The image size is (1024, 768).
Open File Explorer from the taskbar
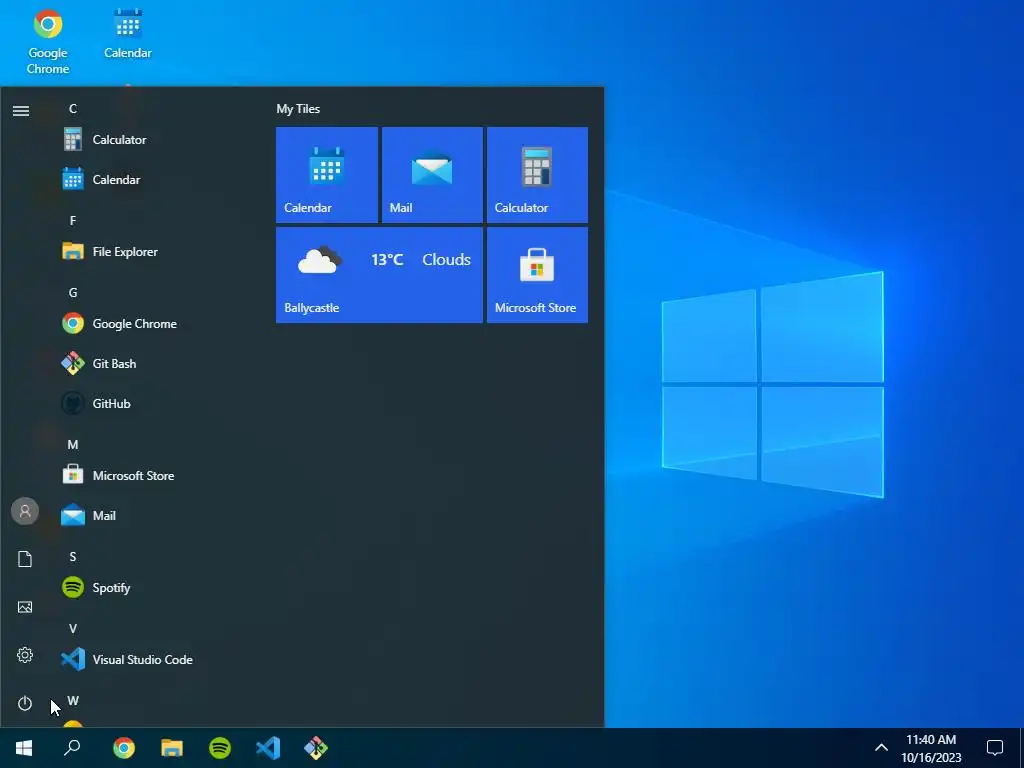point(172,748)
